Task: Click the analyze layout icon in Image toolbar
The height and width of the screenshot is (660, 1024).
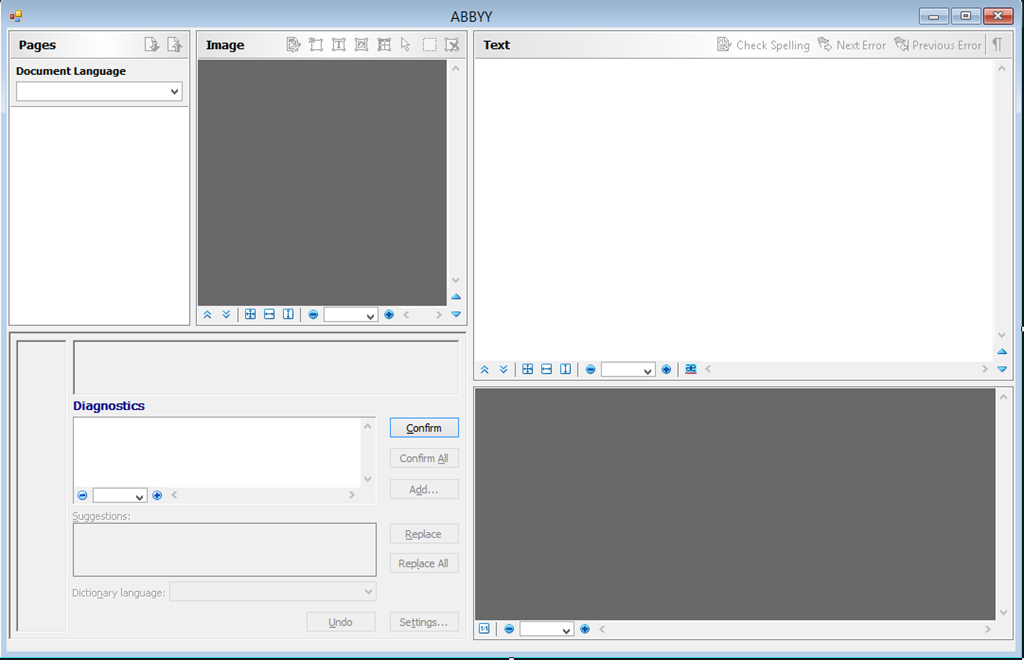Action: click(x=293, y=44)
